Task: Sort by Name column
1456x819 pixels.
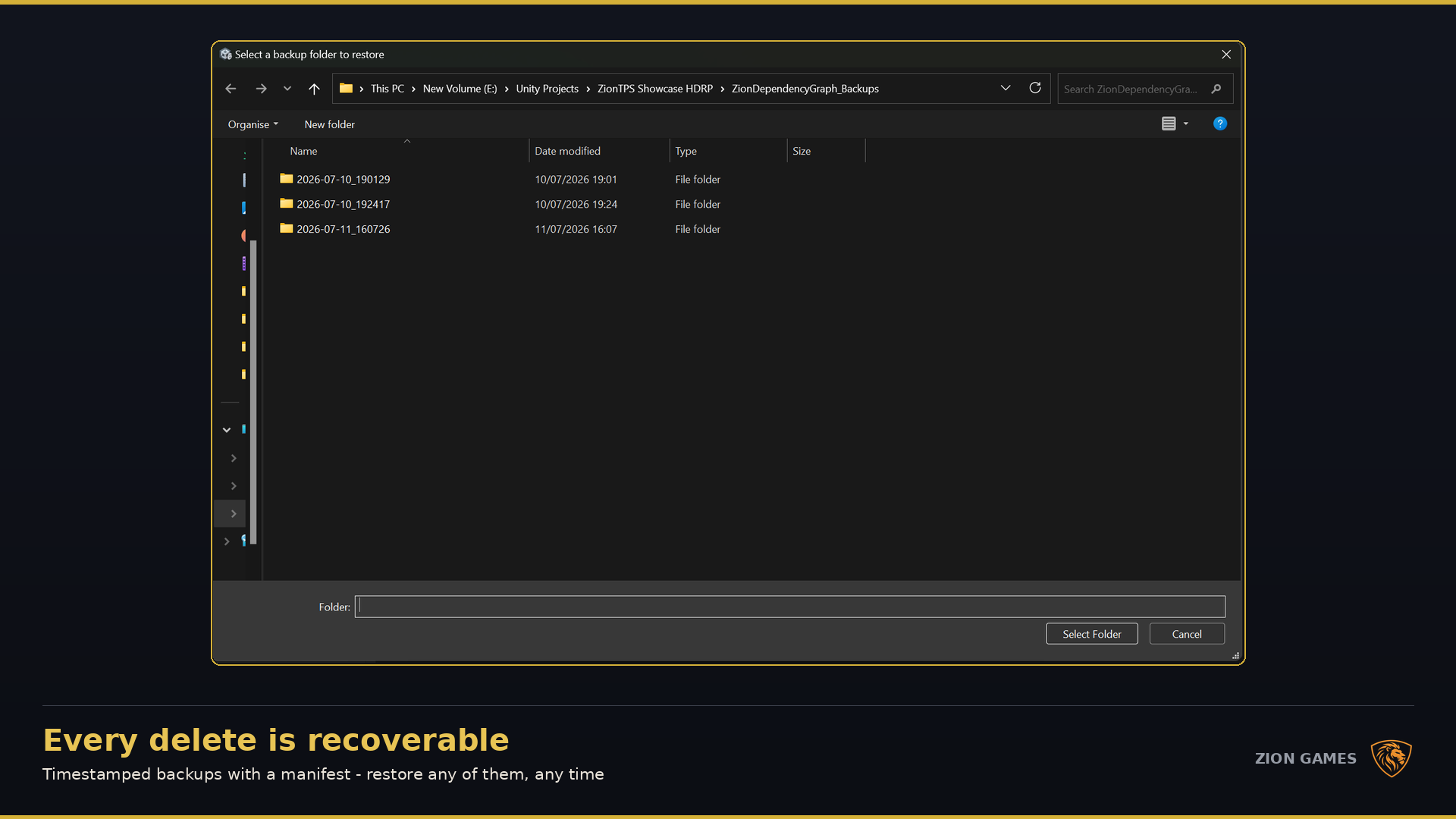Action: (303, 151)
